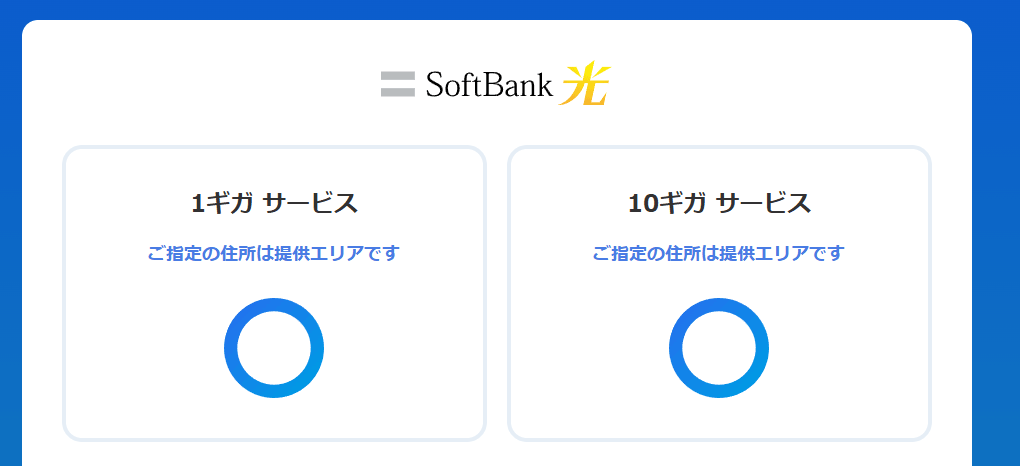Image resolution: width=1020 pixels, height=466 pixels.
Task: Click the blue circle in the 10ギガ card
Action: tap(719, 348)
